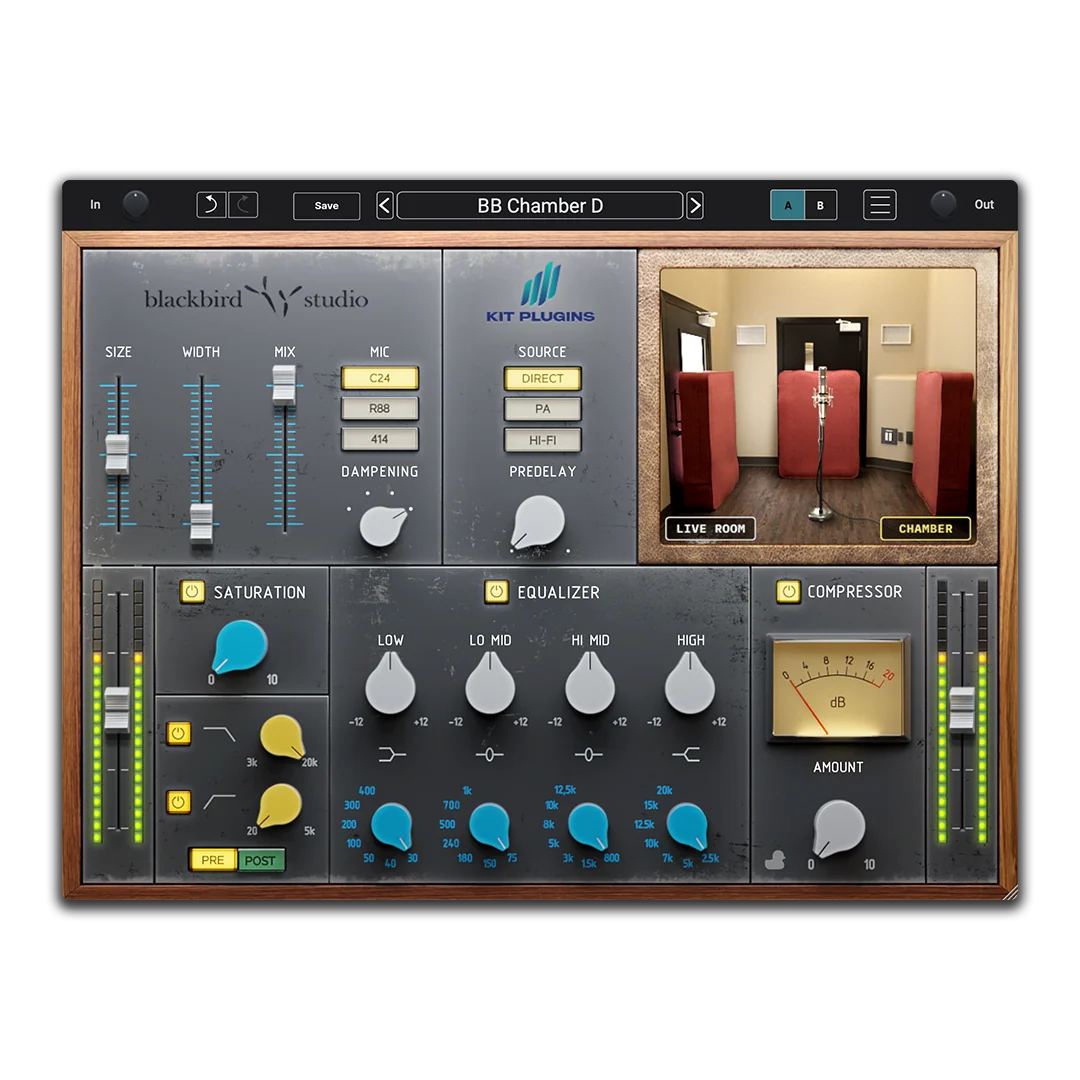Image resolution: width=1080 pixels, height=1080 pixels.
Task: Click the low-pass filter curve icon
Action: (220, 734)
